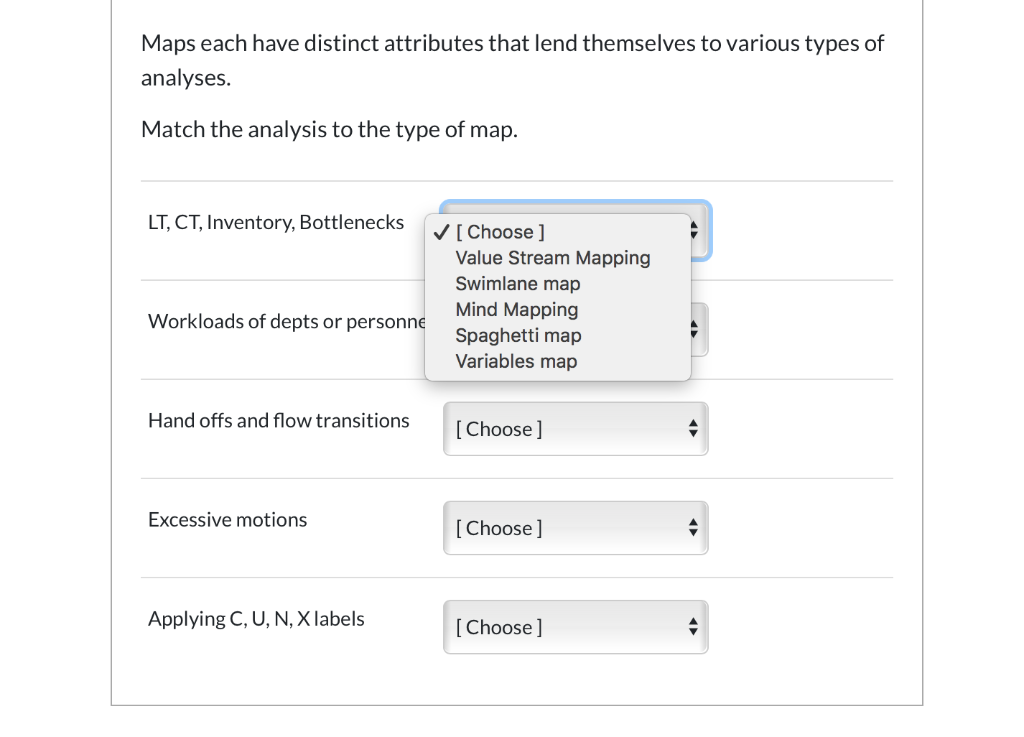
Task: Click the "Excessive motions" row label
Action: tap(227, 519)
